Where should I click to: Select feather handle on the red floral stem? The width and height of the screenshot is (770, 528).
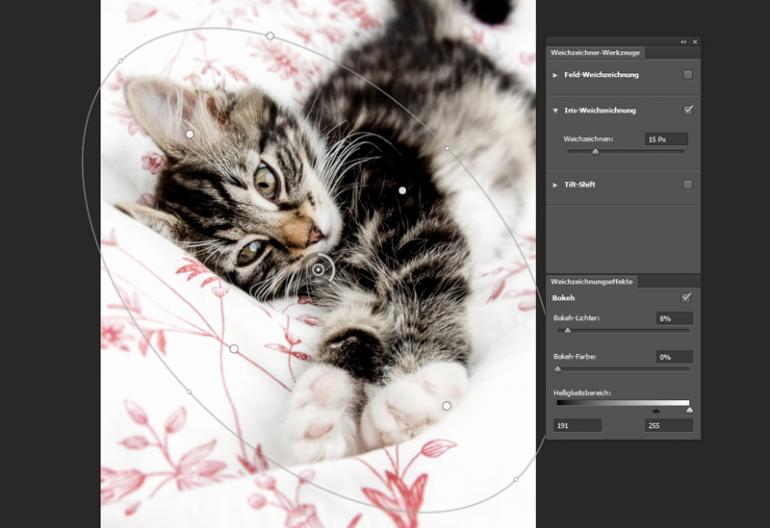coord(234,349)
